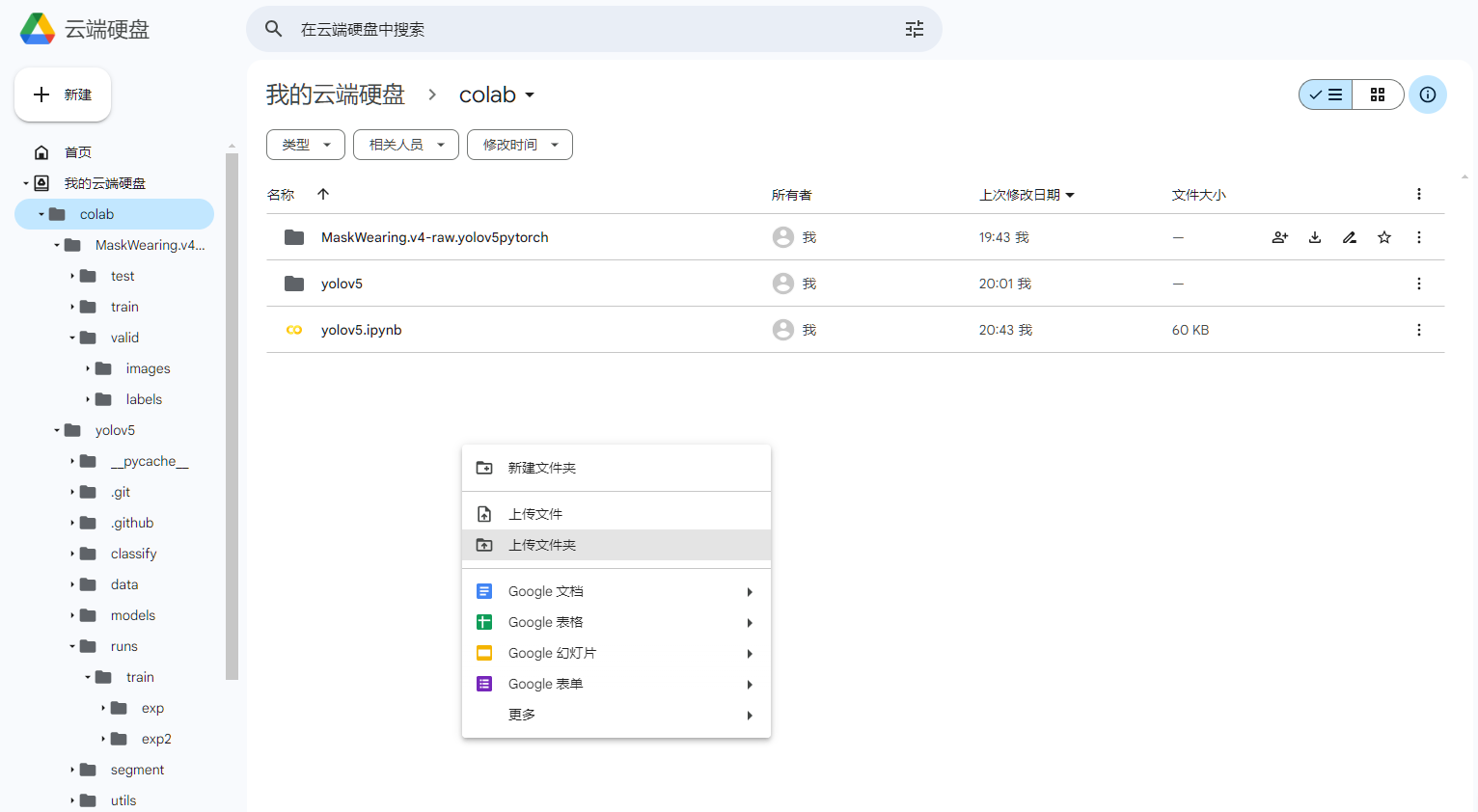The height and width of the screenshot is (812, 1478).
Task: Click the Home icon in sidebar
Action: tap(41, 152)
